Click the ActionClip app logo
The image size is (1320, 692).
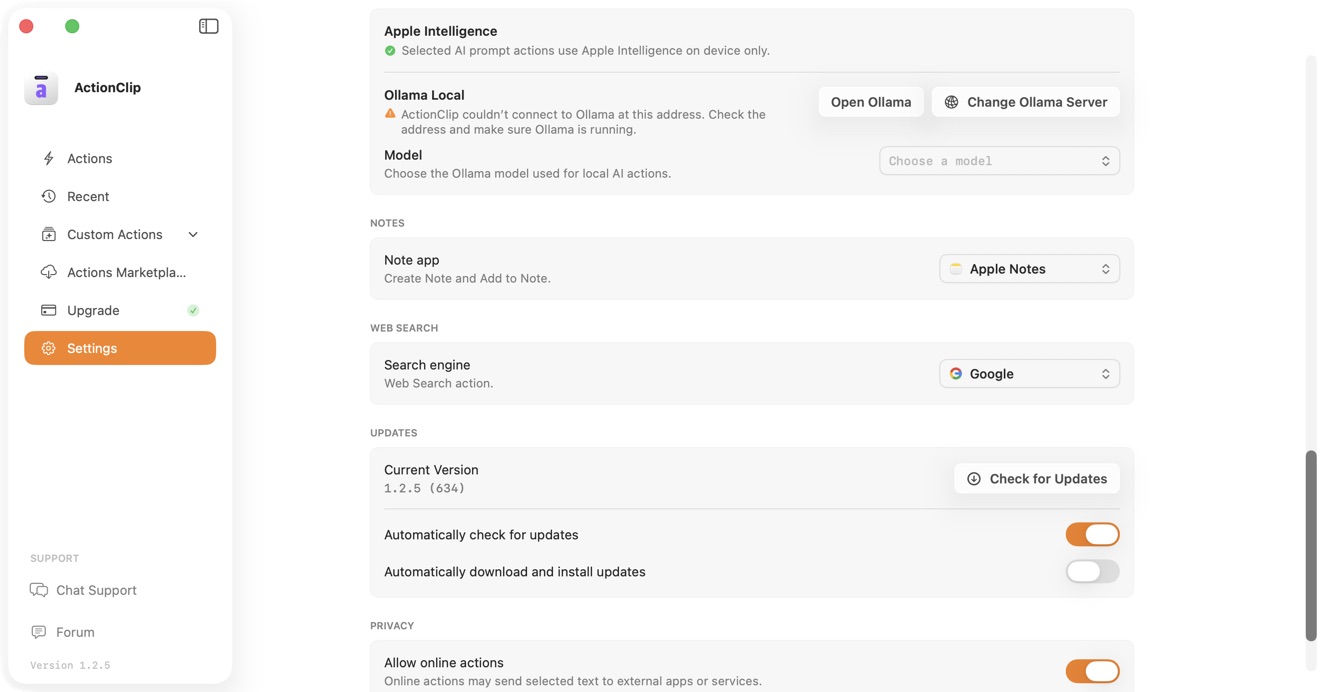click(x=41, y=88)
